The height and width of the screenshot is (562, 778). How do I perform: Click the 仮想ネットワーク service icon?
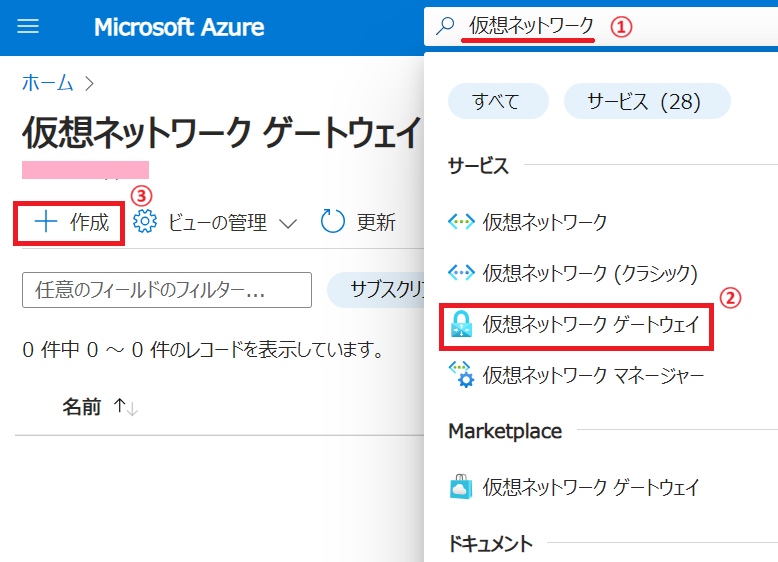(x=461, y=222)
